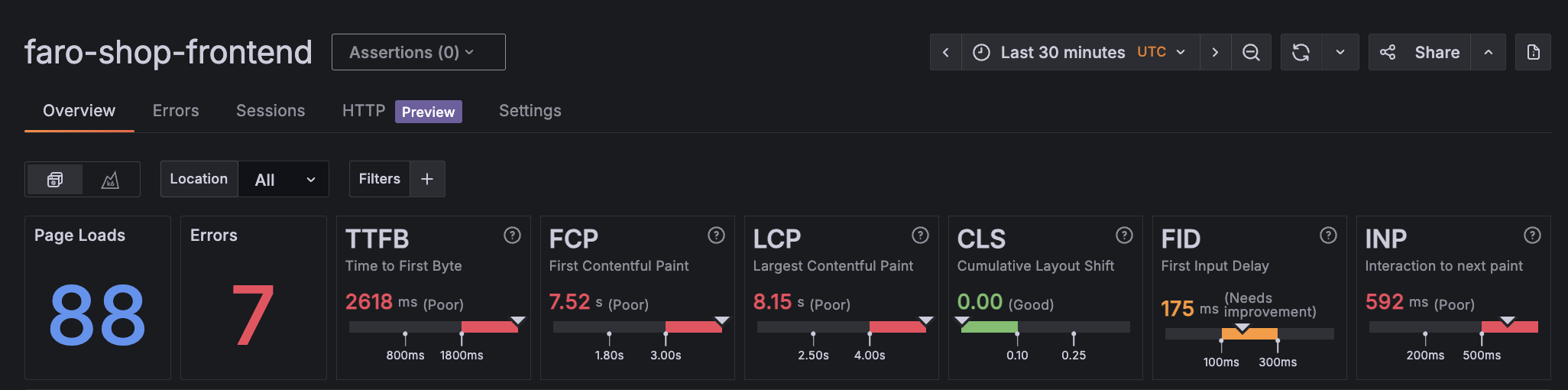1568x390 pixels.
Task: Click the Share button
Action: (1420, 52)
